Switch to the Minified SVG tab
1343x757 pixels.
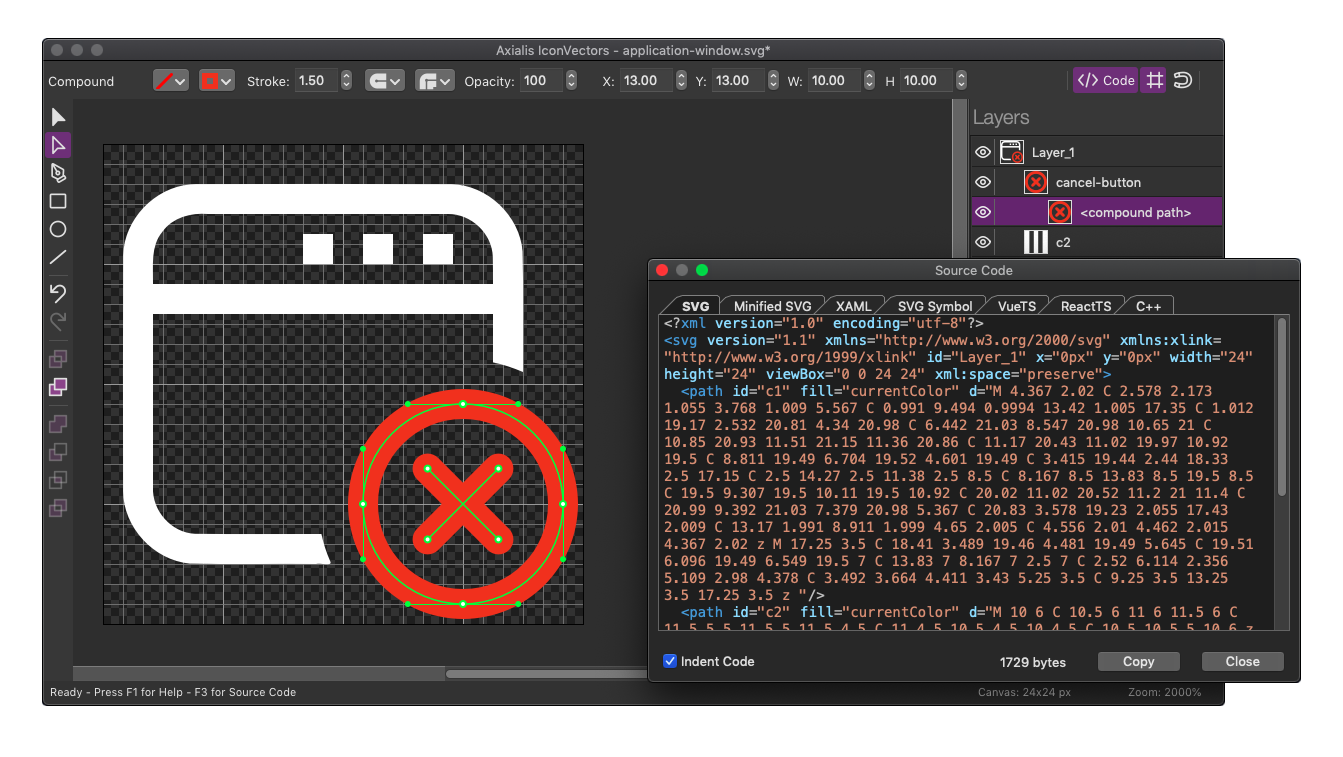[x=773, y=305]
